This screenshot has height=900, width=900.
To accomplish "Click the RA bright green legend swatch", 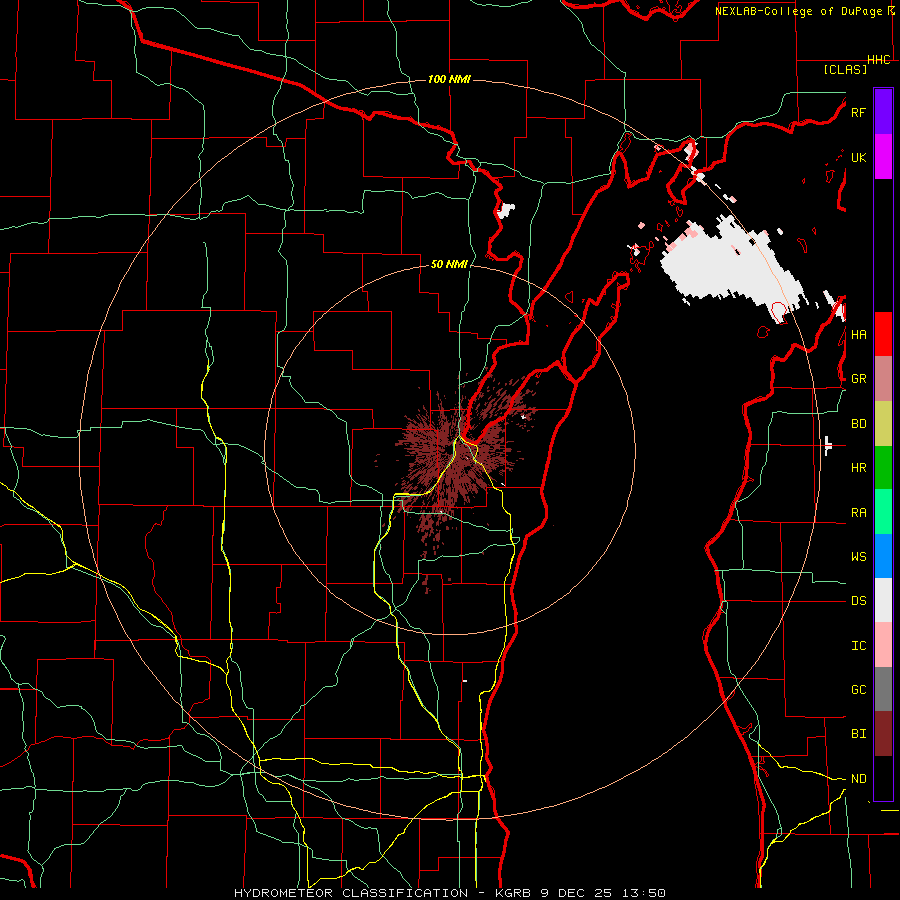I will (x=883, y=512).
